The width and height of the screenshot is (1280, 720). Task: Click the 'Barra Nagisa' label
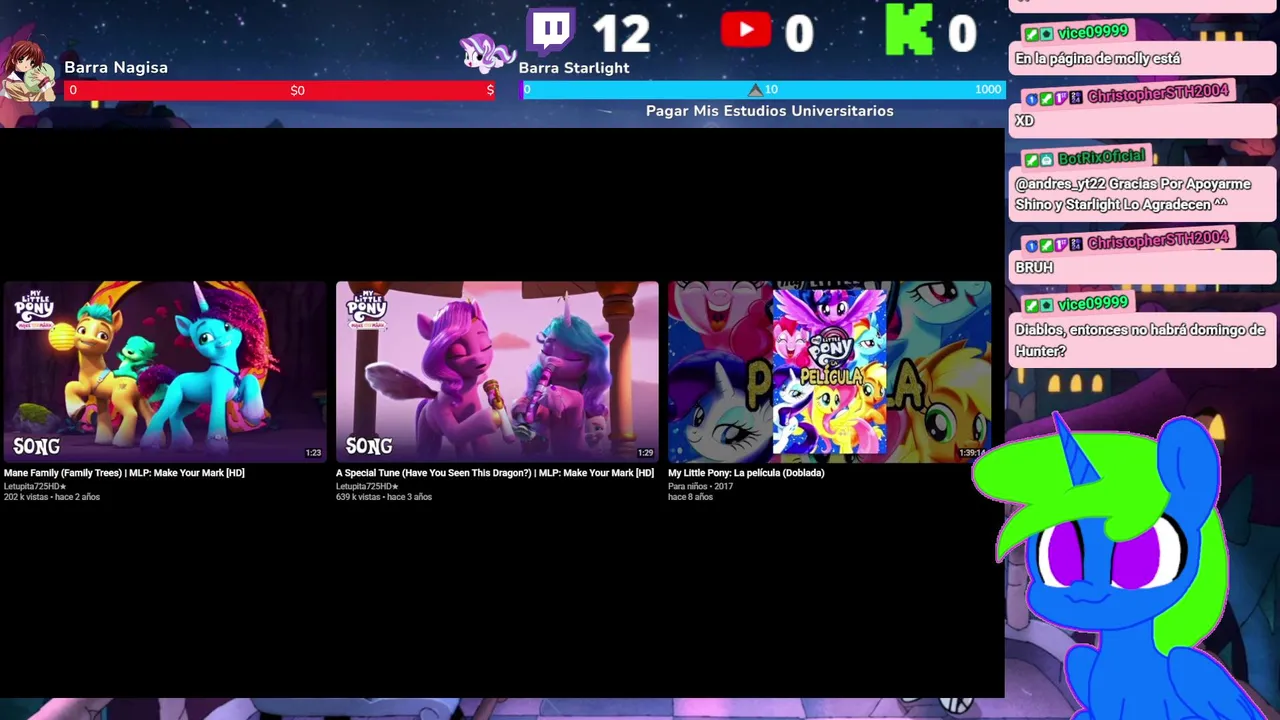click(116, 67)
